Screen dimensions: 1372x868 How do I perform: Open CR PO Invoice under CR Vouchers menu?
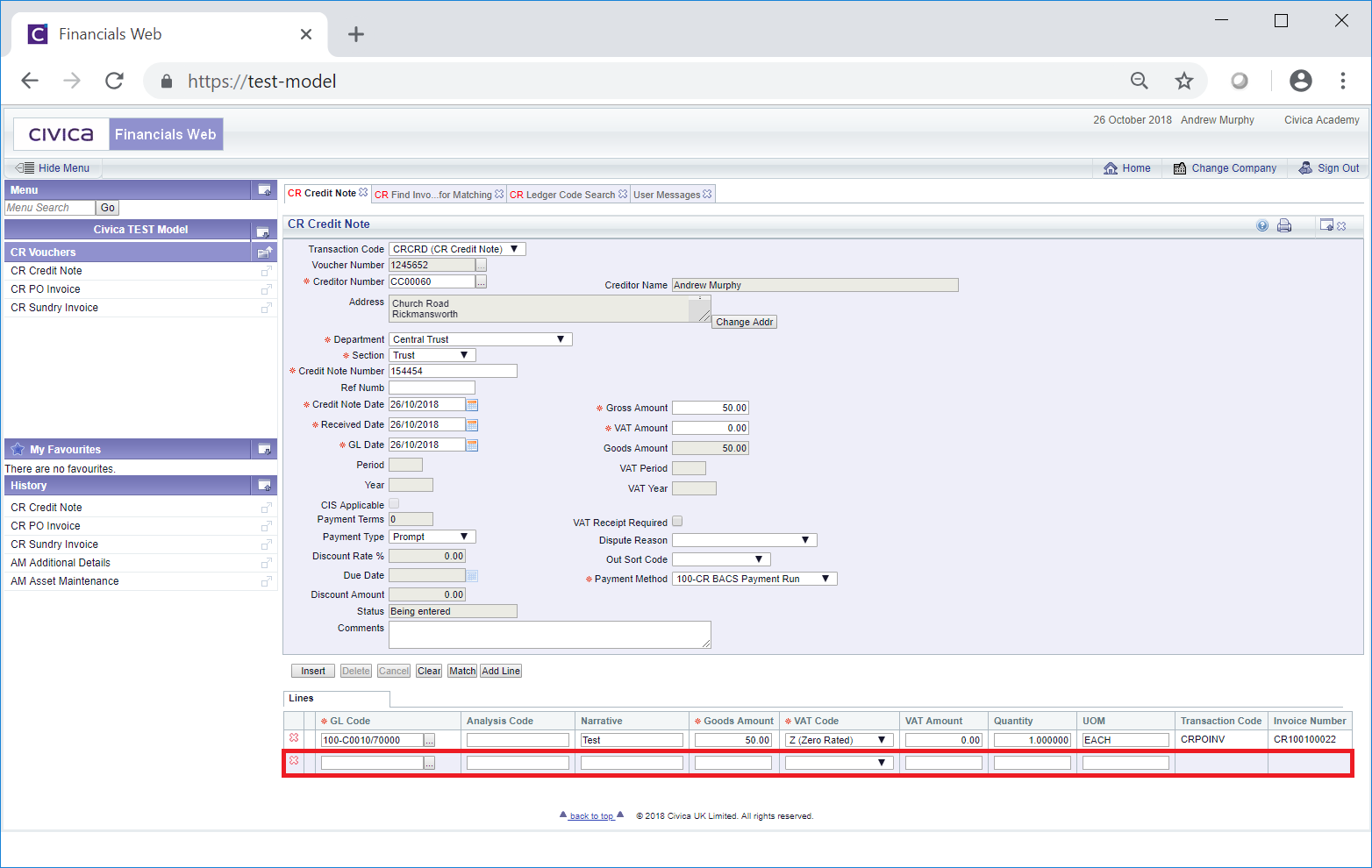pyautogui.click(x=46, y=289)
